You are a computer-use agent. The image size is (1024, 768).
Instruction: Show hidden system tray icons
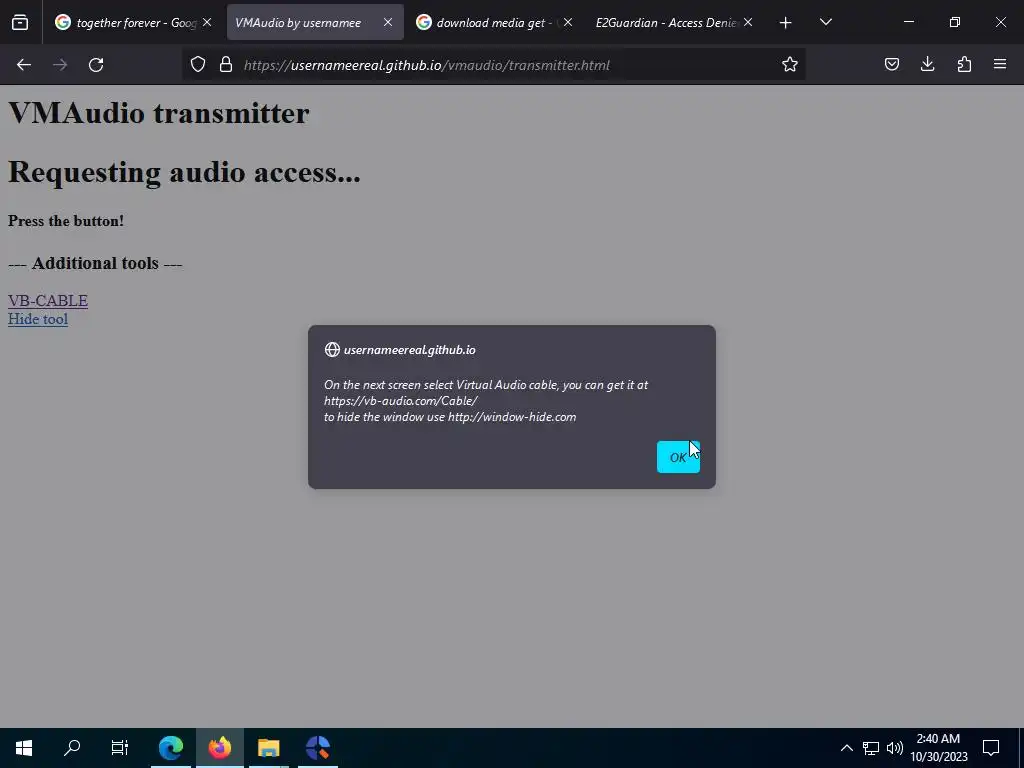[x=846, y=748]
